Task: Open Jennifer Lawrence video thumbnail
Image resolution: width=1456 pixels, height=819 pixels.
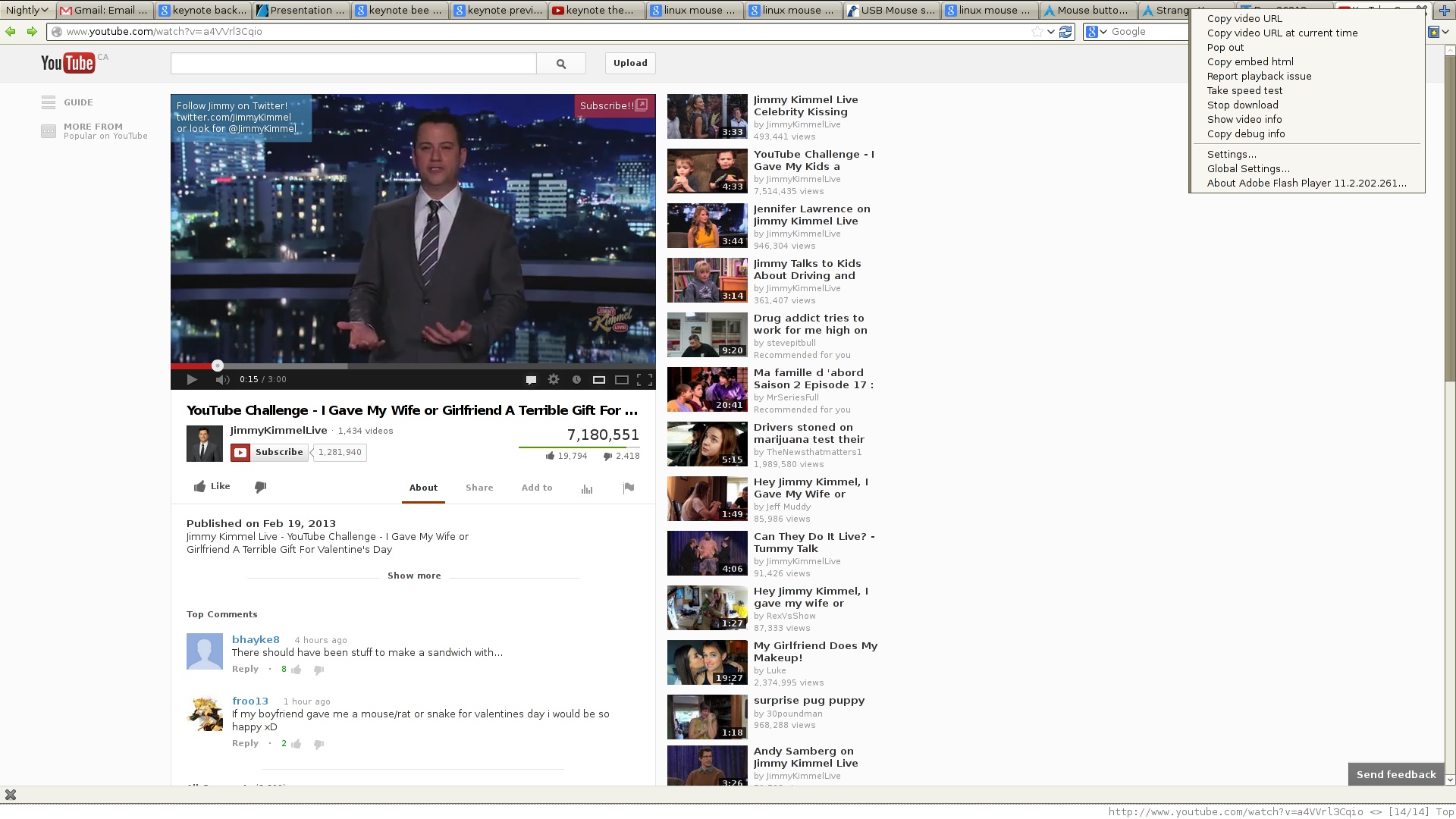Action: (x=707, y=225)
